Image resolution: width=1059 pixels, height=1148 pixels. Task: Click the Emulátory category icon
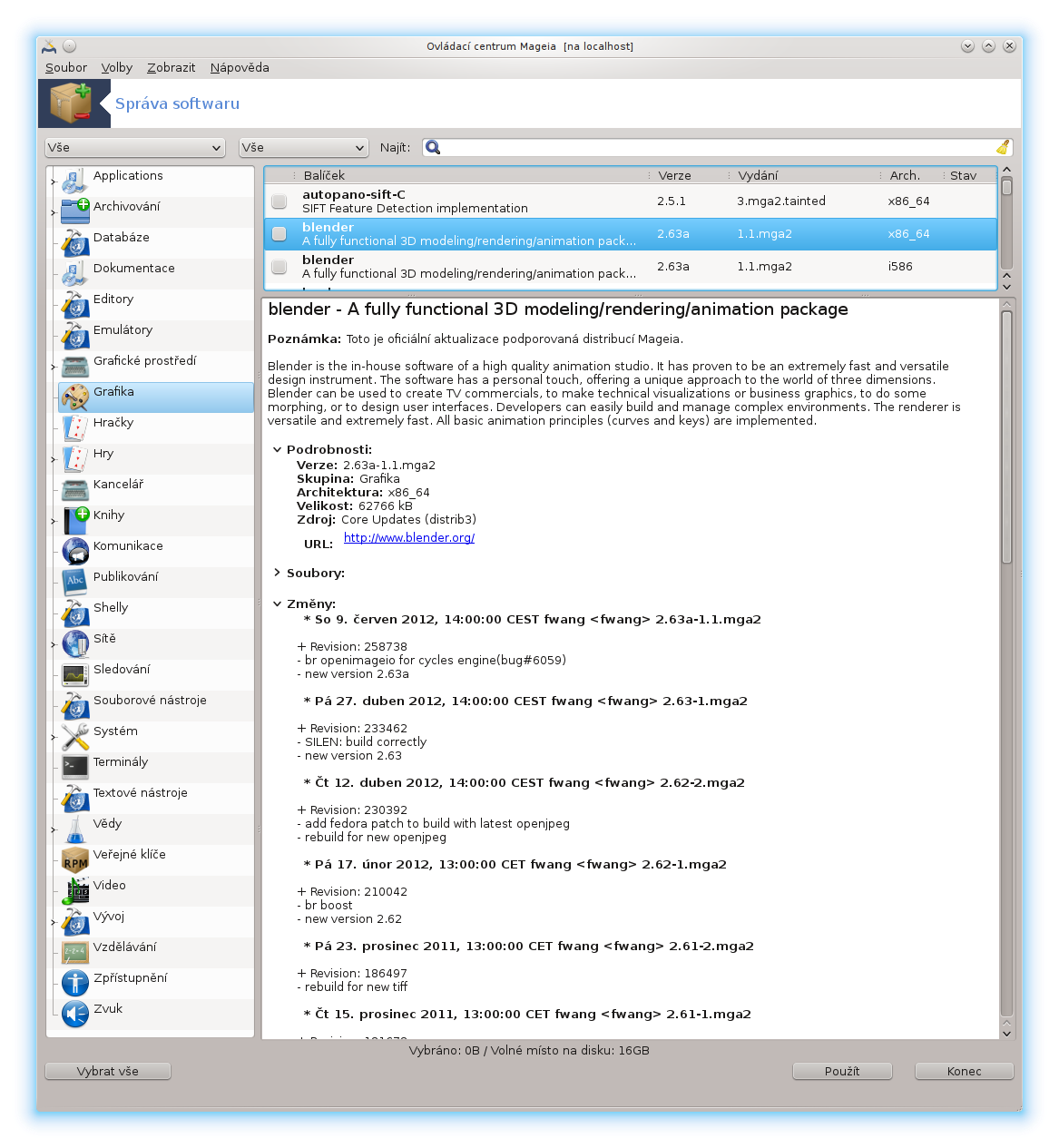coord(75,336)
